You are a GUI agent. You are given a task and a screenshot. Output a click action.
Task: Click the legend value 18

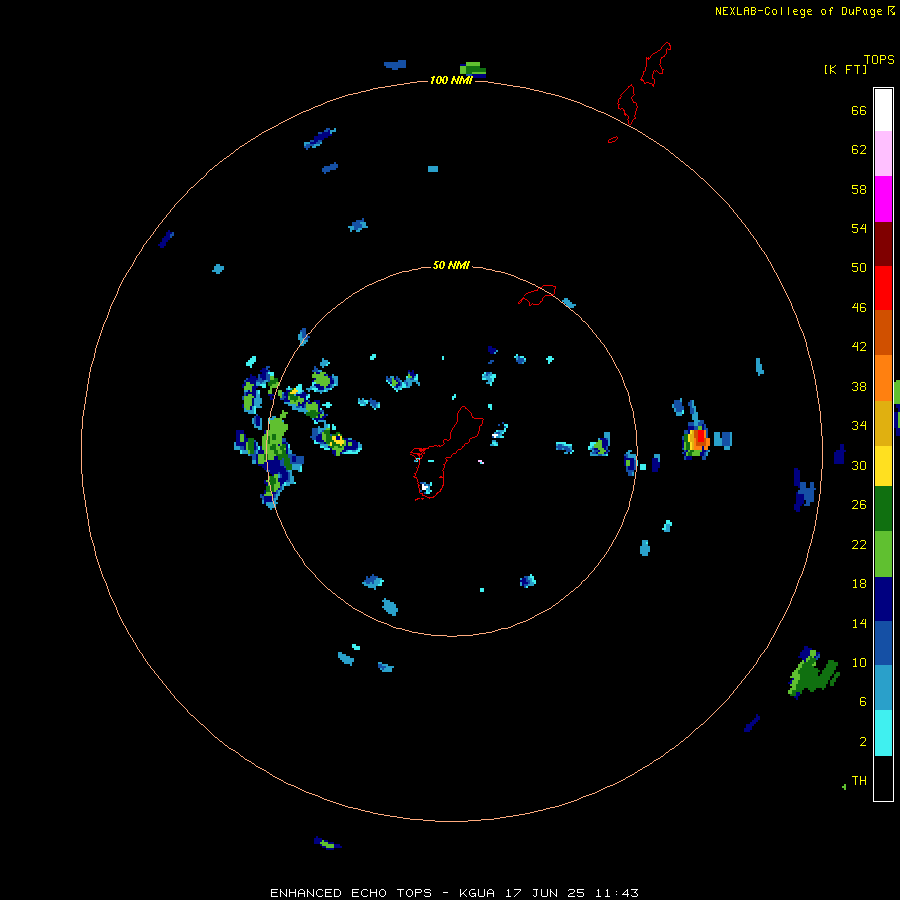tap(859, 584)
